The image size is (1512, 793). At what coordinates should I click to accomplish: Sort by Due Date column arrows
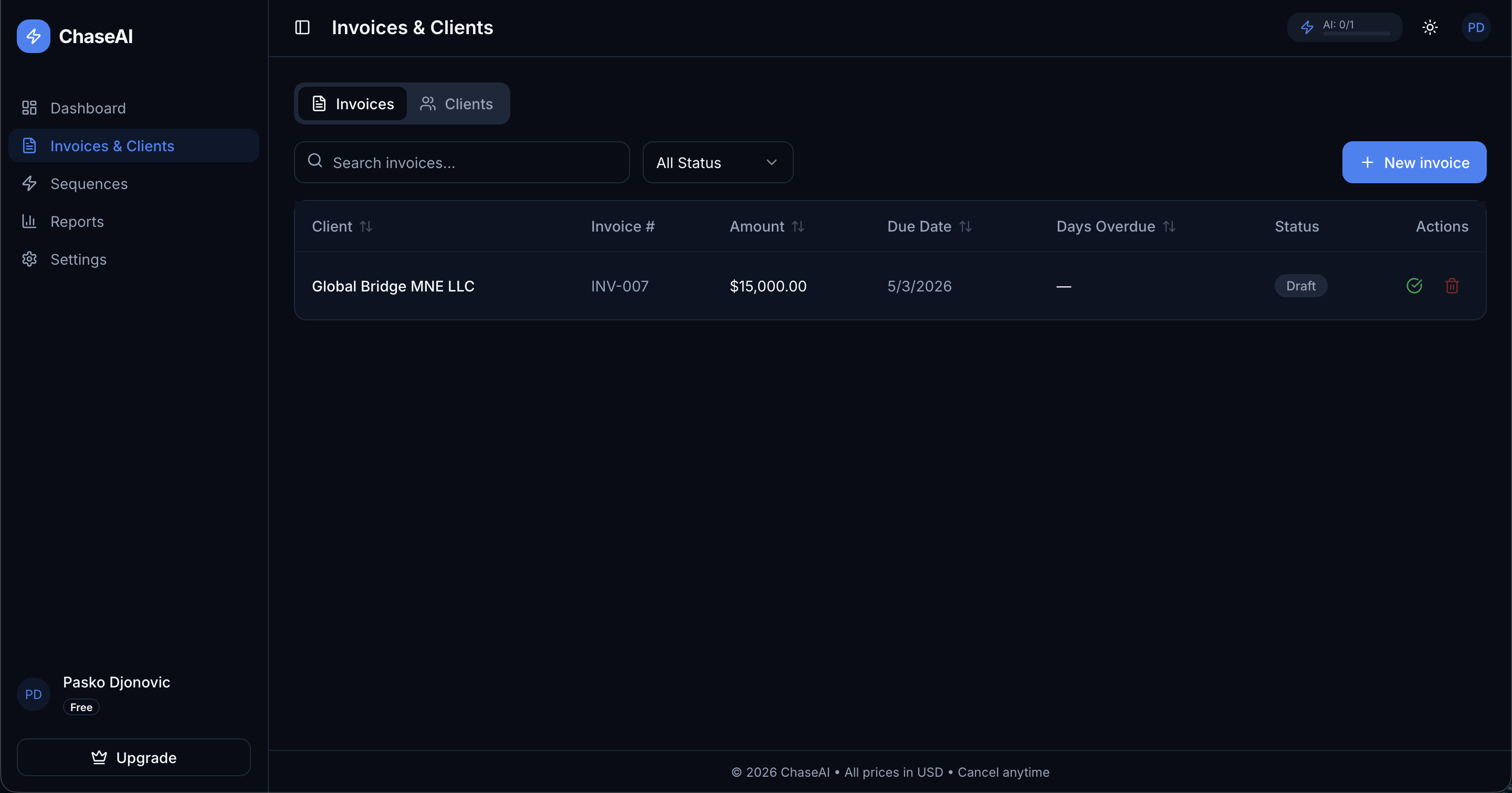(965, 226)
